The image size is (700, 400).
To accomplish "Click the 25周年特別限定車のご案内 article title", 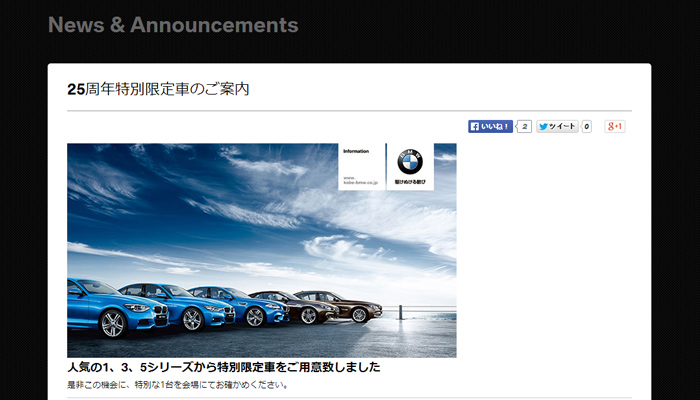I will (158, 89).
